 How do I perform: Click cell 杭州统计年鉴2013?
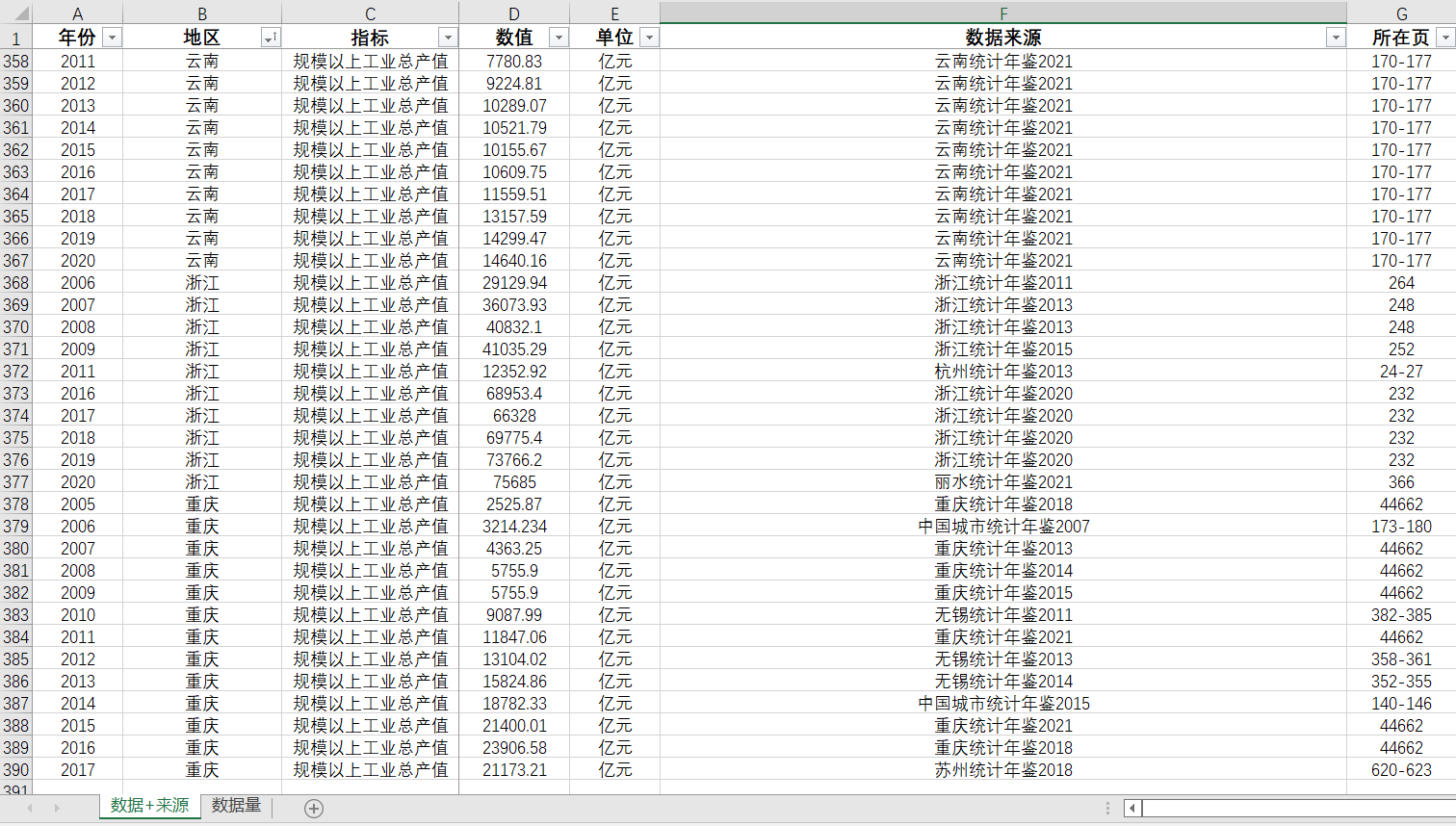(x=1003, y=371)
